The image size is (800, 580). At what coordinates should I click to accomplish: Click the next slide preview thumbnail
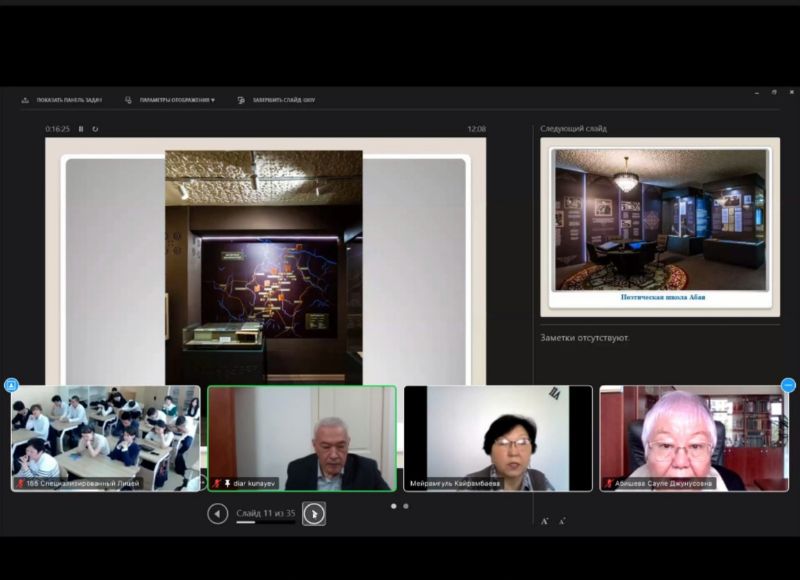click(x=660, y=226)
